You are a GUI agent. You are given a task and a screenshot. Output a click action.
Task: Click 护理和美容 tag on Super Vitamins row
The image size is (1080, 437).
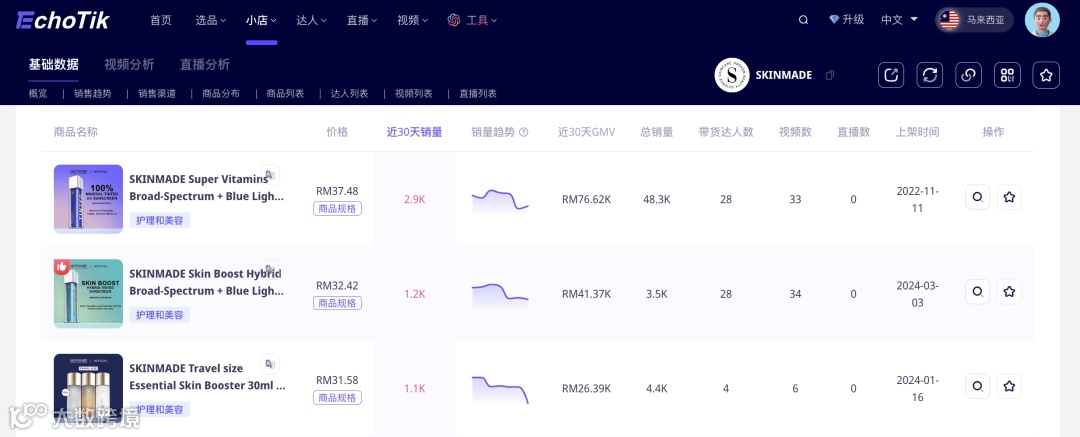pyautogui.click(x=160, y=221)
